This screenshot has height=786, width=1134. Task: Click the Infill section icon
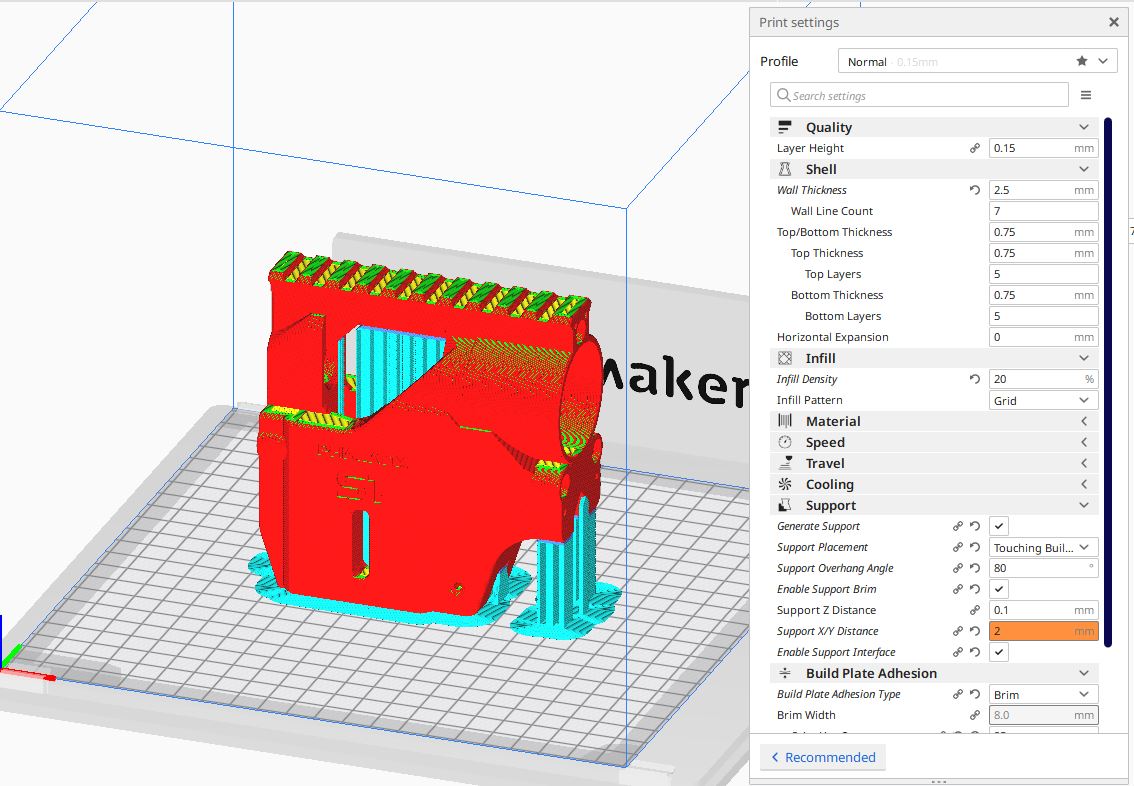(785, 358)
